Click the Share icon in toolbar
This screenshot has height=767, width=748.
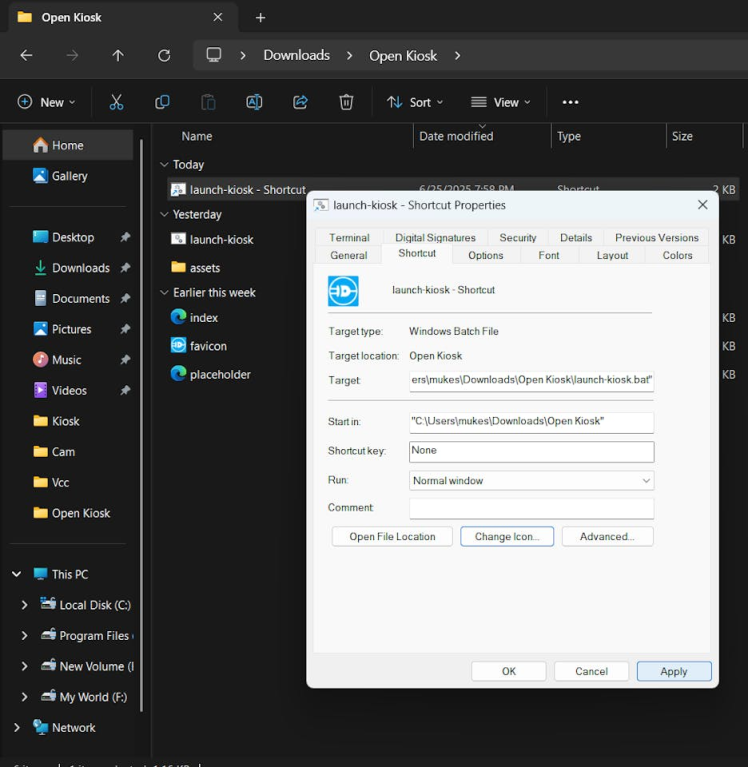(300, 102)
